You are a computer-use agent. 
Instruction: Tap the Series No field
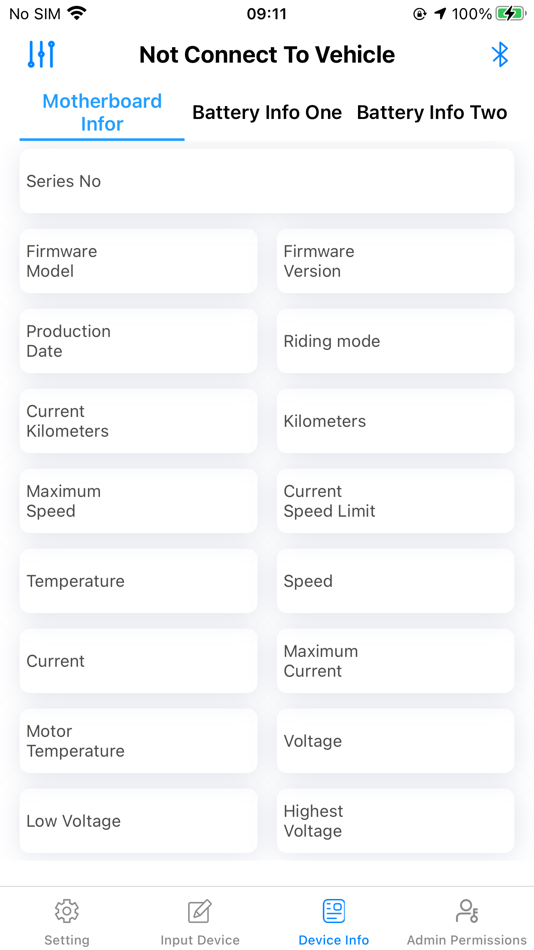point(267,181)
